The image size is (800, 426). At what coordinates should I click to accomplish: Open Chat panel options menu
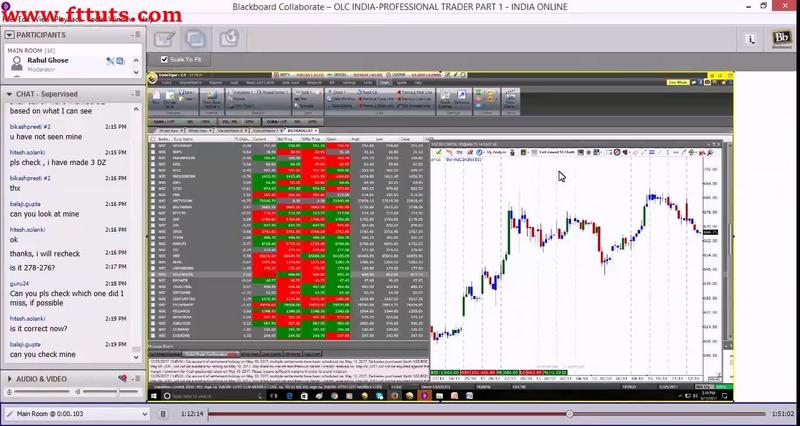point(136,94)
